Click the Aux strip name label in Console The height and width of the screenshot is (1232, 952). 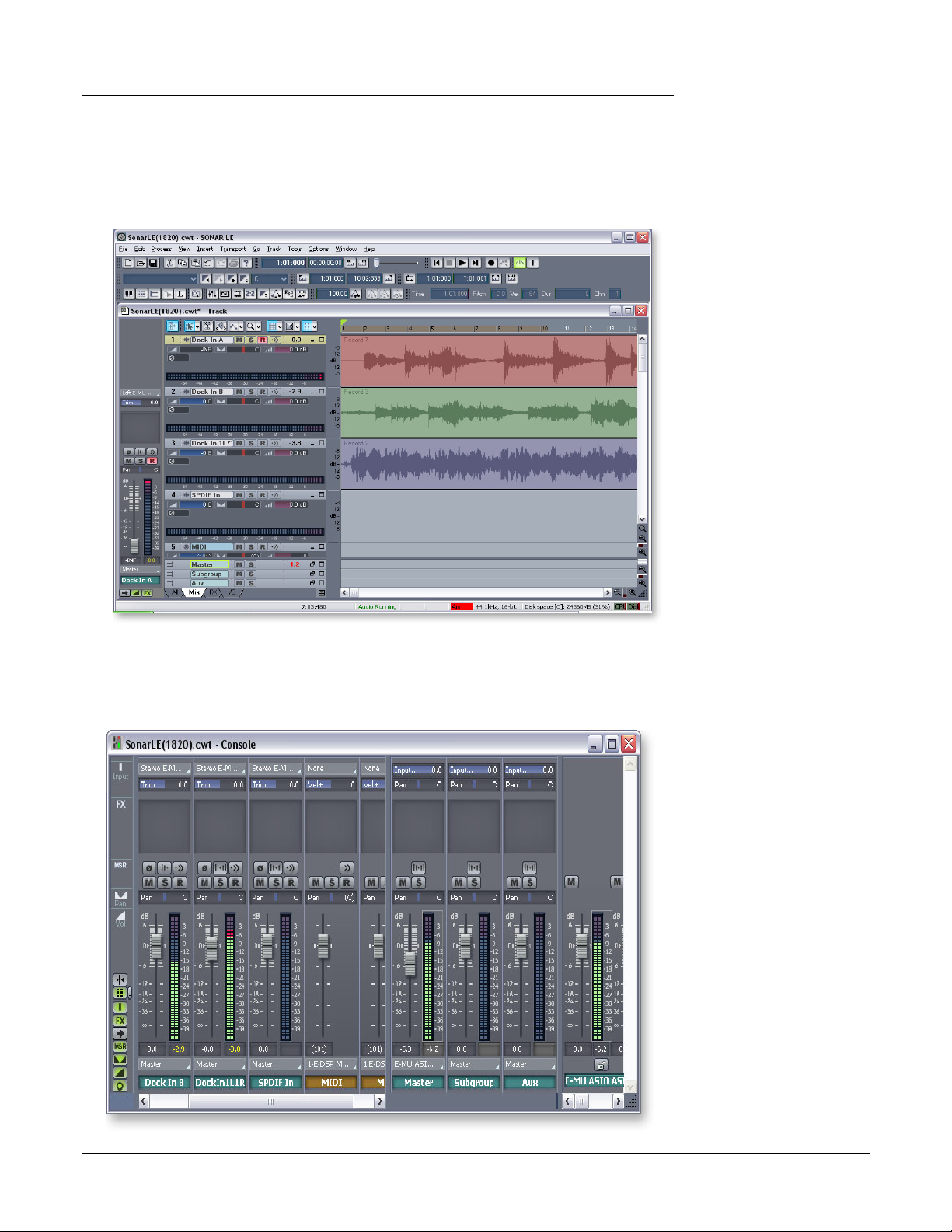(x=530, y=1083)
